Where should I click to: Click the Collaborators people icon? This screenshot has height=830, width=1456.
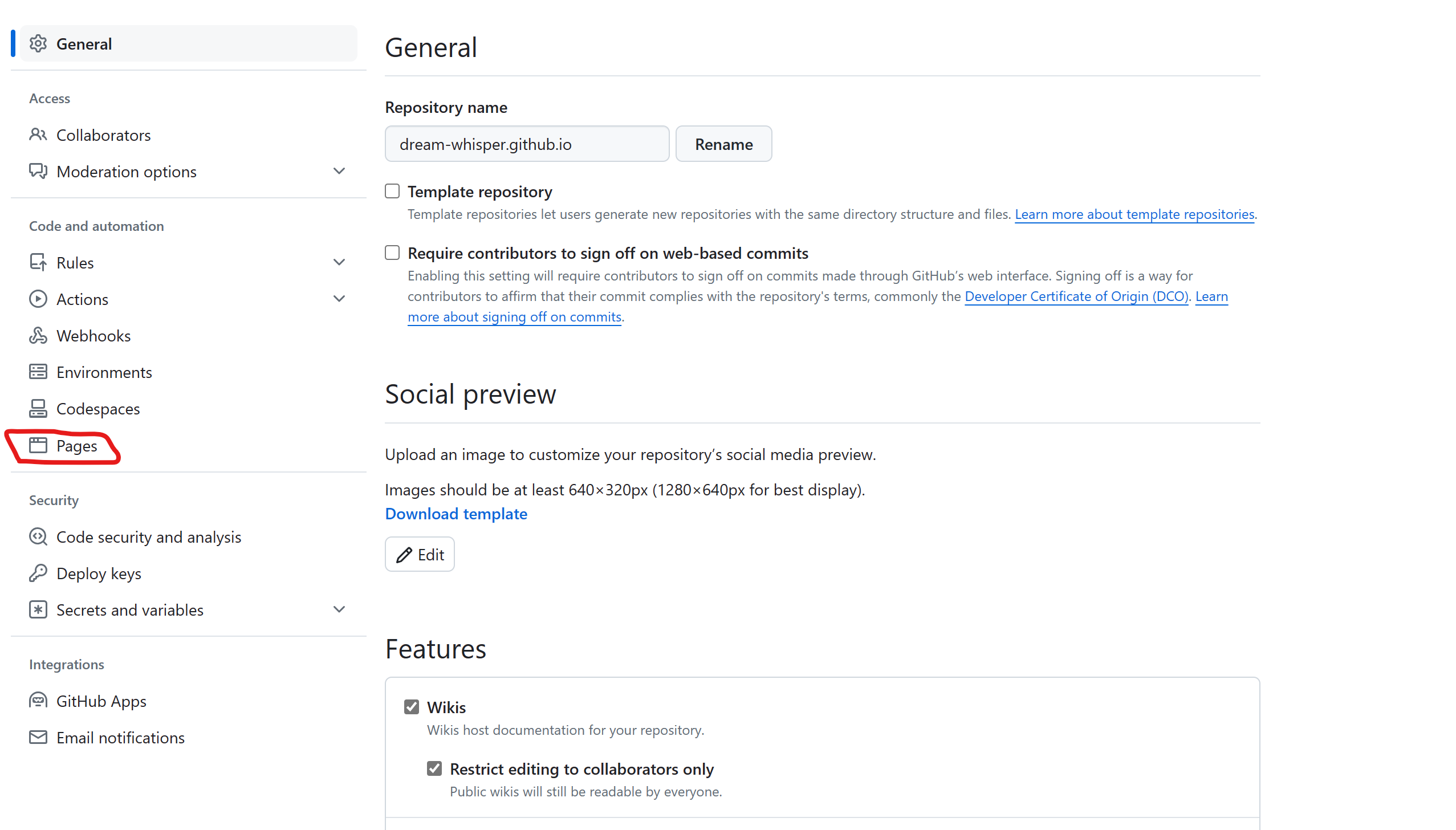pyautogui.click(x=38, y=135)
